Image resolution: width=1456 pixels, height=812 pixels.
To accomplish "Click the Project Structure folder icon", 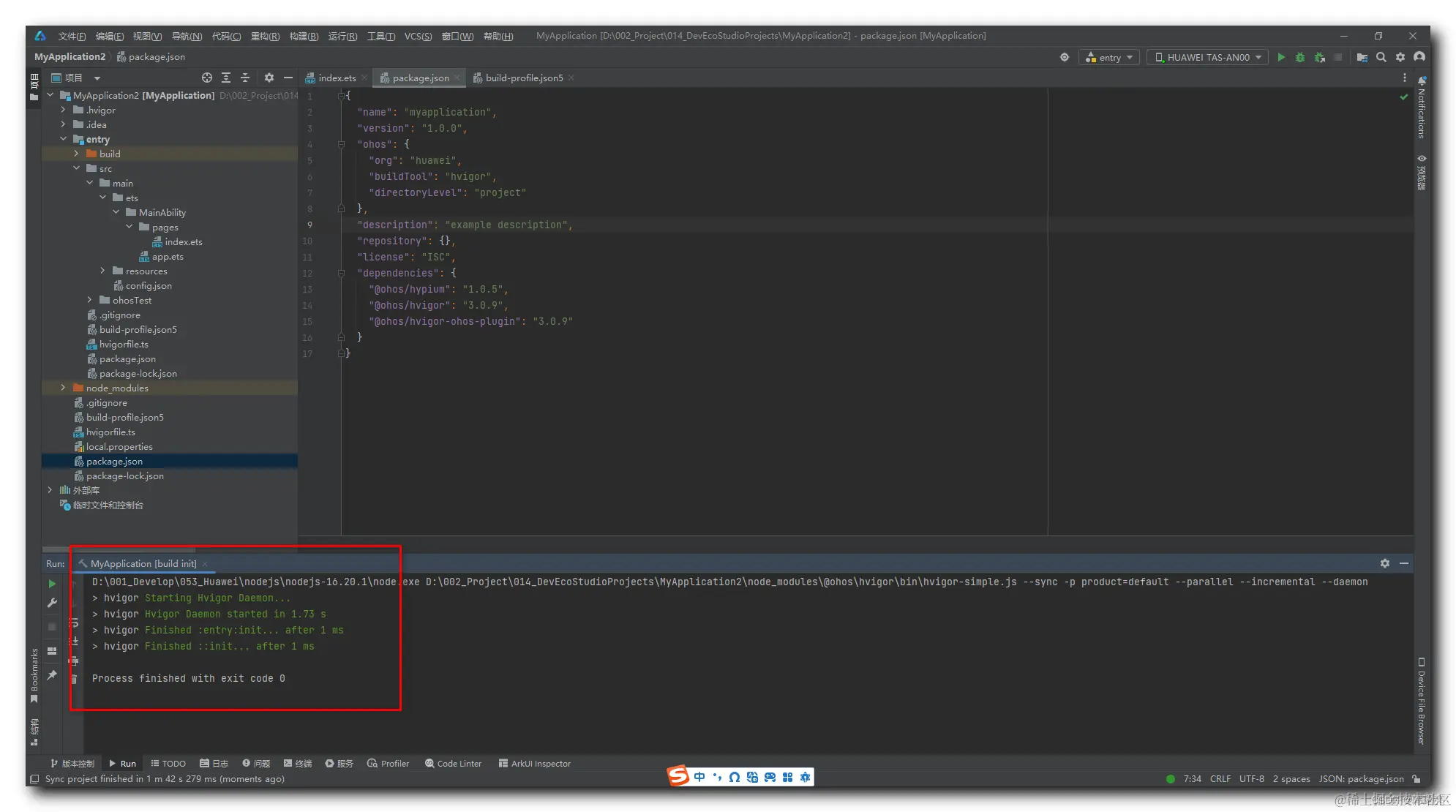I will (x=1362, y=57).
